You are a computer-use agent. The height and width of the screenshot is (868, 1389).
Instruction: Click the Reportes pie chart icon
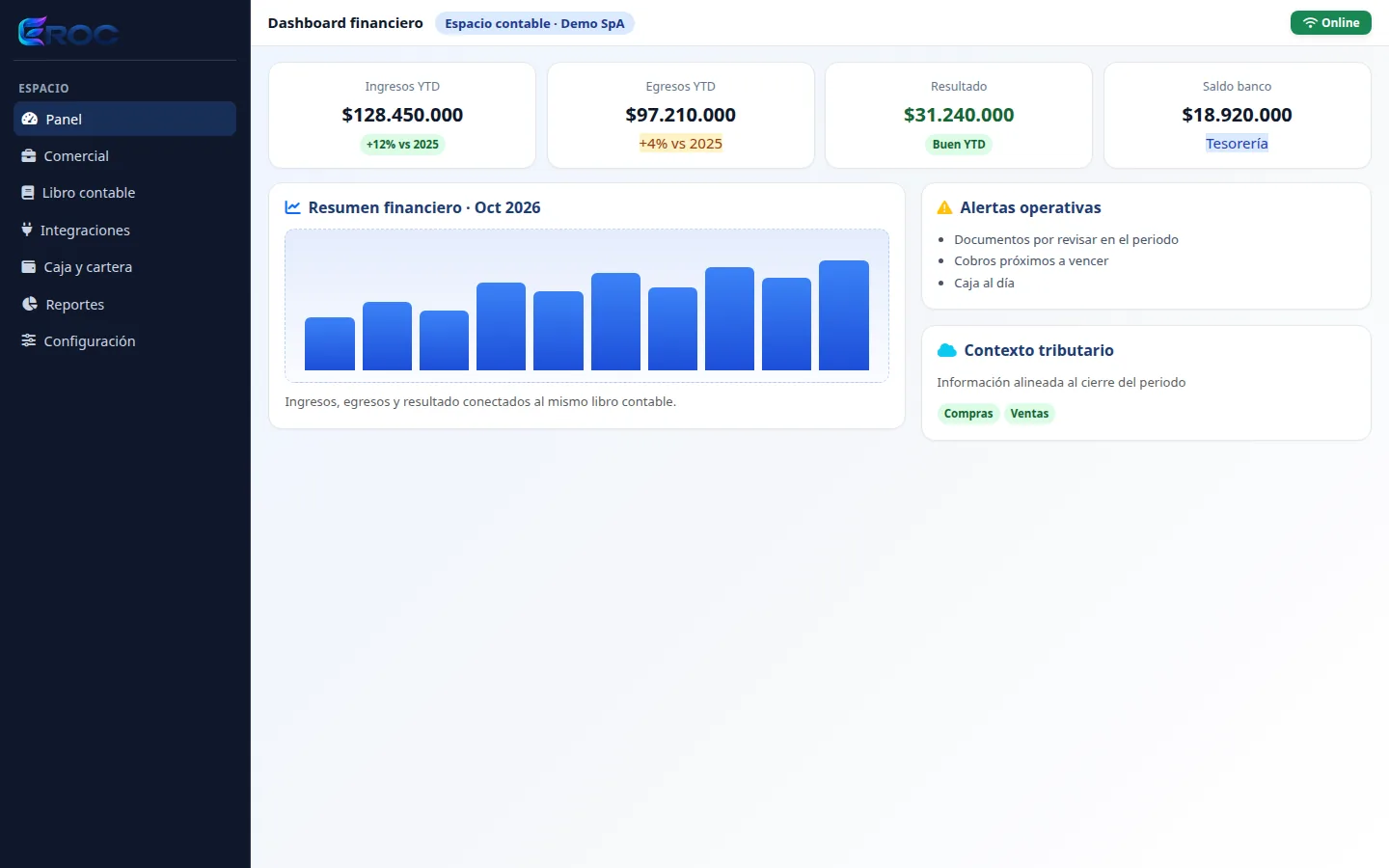click(x=30, y=304)
